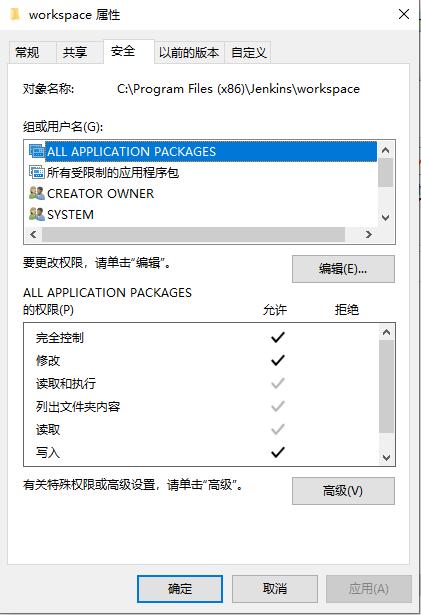This screenshot has height=615, width=421.
Task: Open the 自定义 tab
Action: point(249,52)
